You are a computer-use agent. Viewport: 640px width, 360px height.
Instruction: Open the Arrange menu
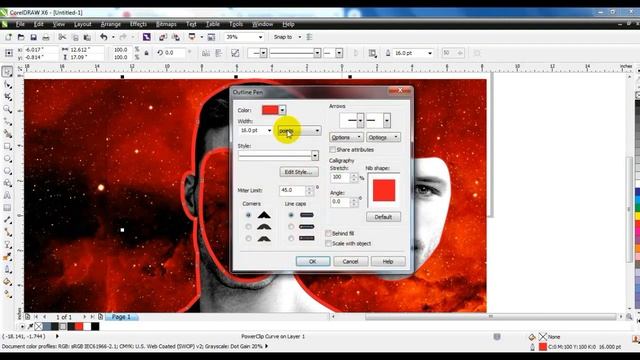110,24
